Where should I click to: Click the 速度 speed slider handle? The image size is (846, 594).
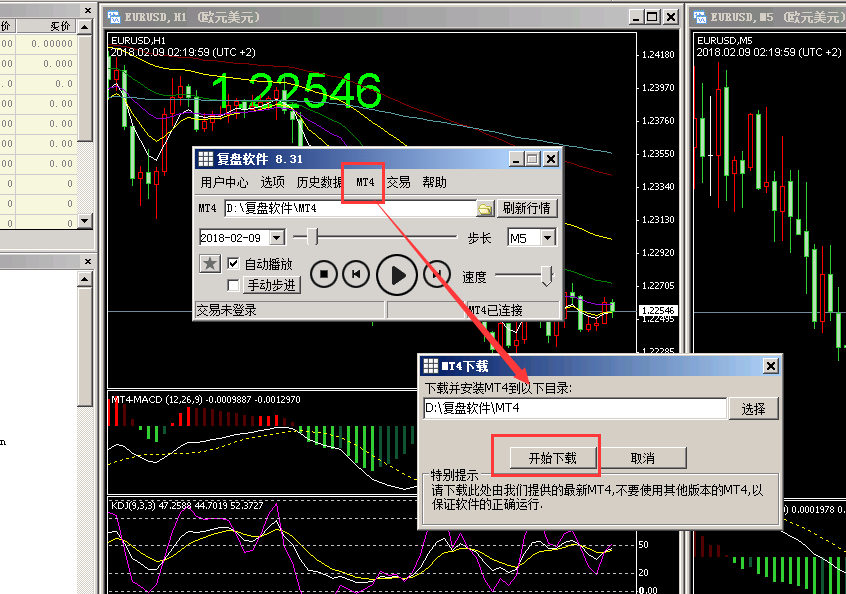click(x=546, y=275)
